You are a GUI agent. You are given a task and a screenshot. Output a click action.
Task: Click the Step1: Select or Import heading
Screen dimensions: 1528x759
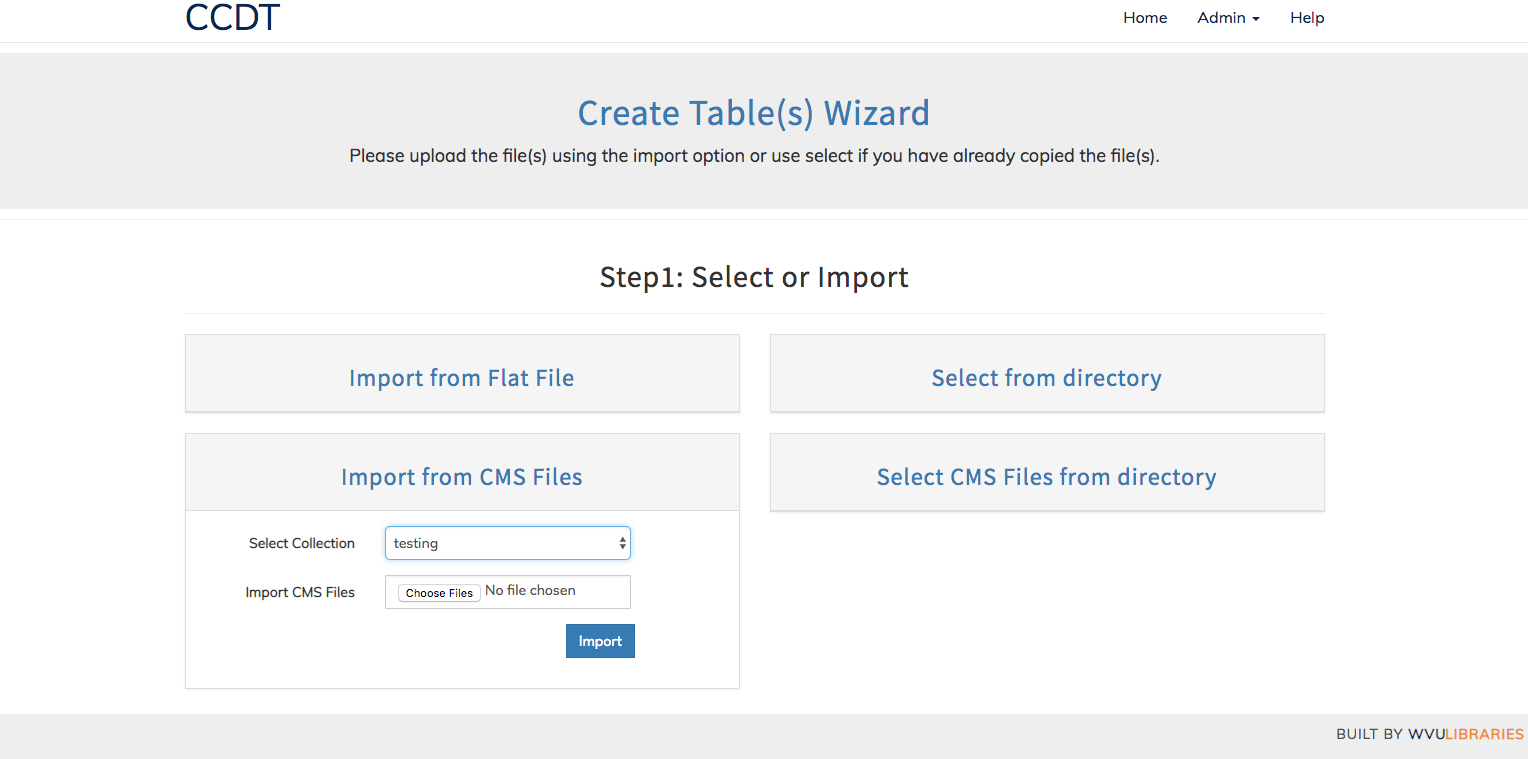tap(753, 277)
